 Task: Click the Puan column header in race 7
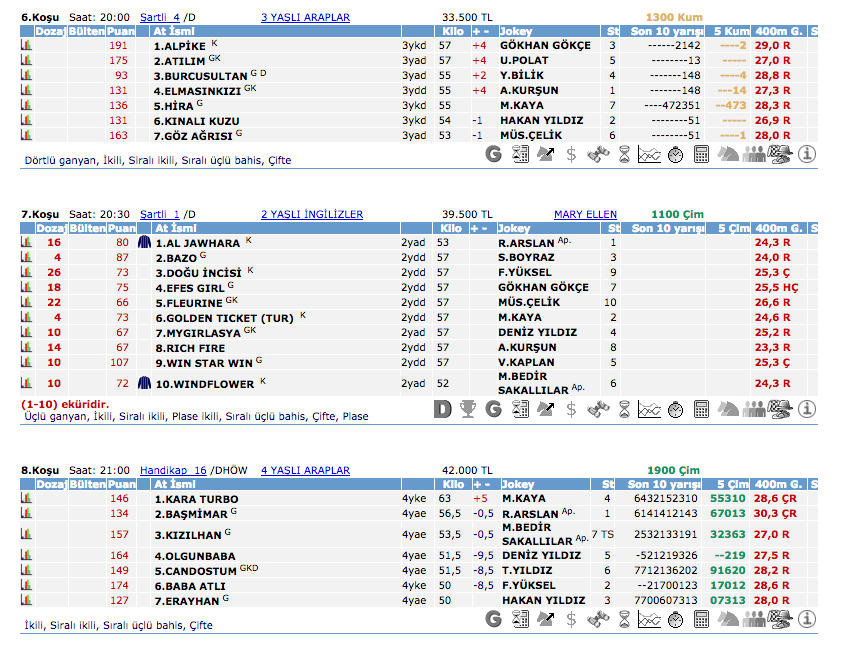click(x=121, y=229)
